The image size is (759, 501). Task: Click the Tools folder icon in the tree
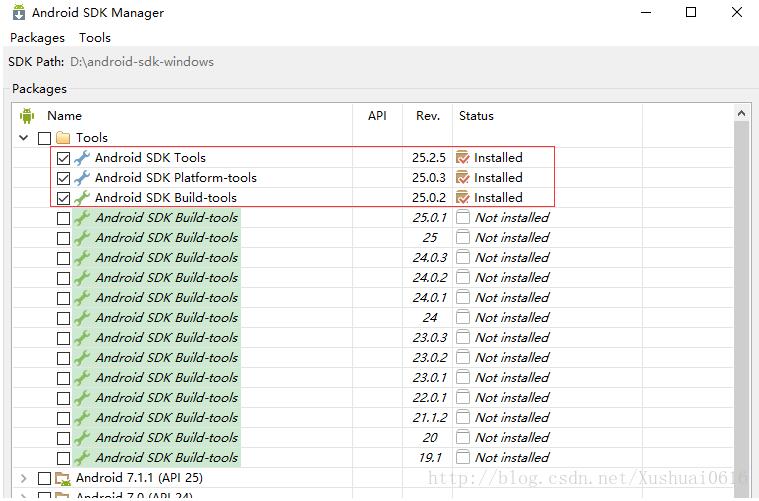(x=63, y=138)
